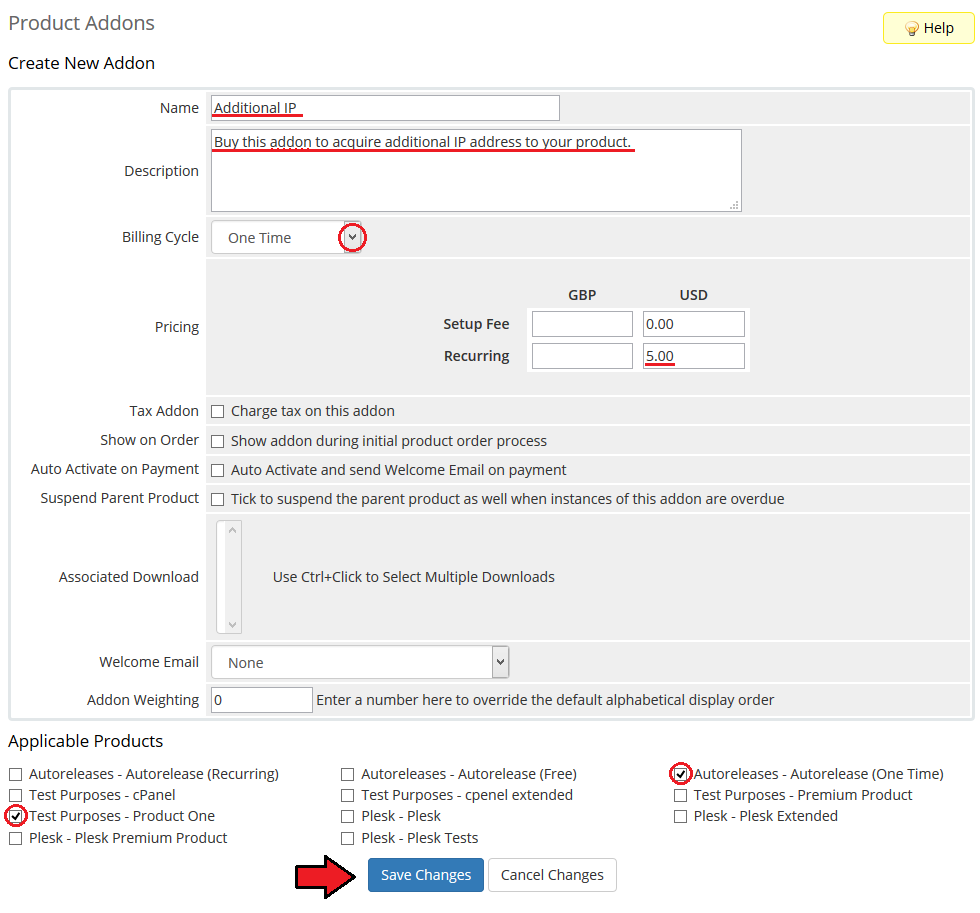
Task: Click Save Changes button
Action: point(425,875)
